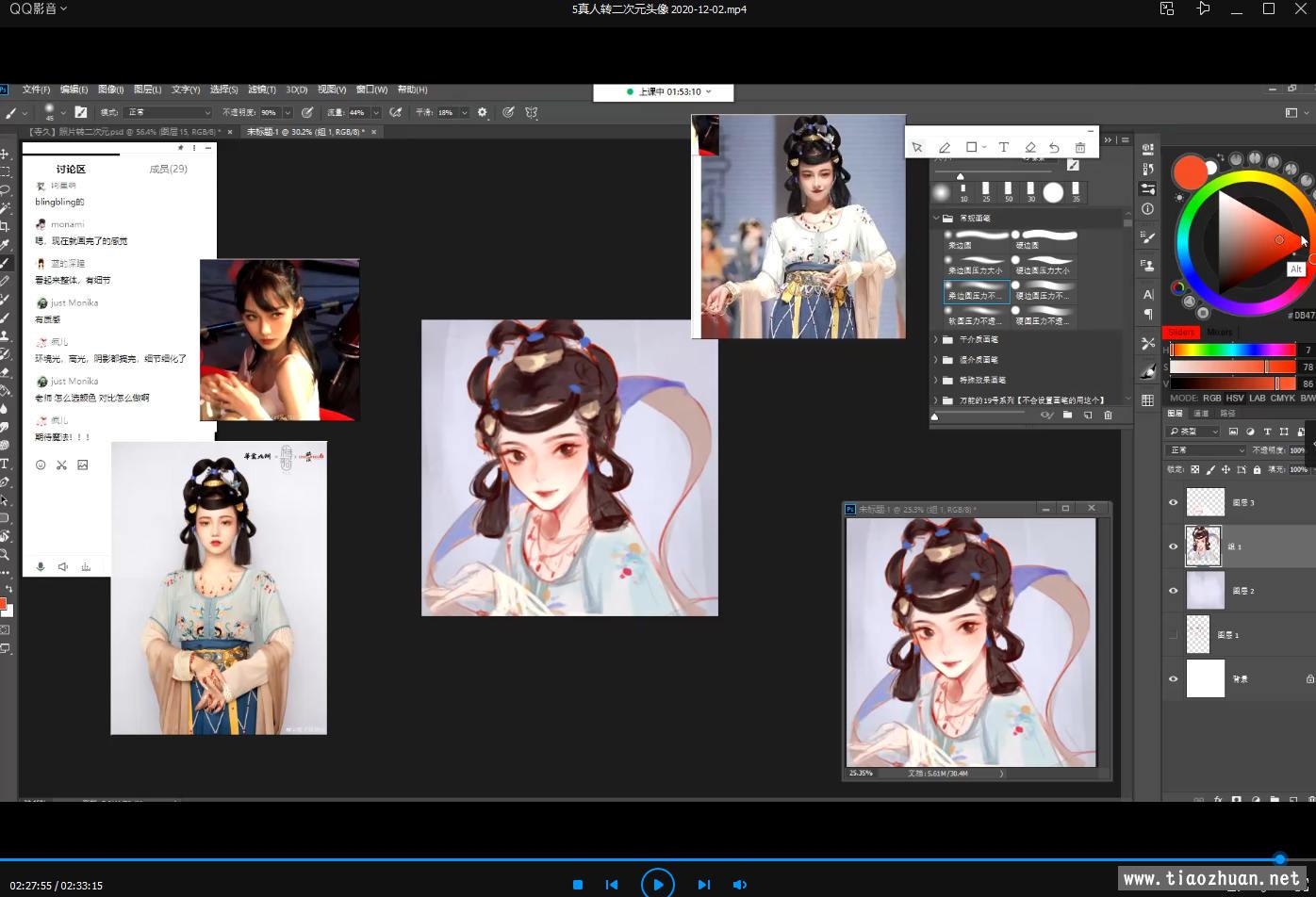Open the brush blend mode 正常 dropdown
This screenshot has width=1316, height=897.
tap(168, 112)
